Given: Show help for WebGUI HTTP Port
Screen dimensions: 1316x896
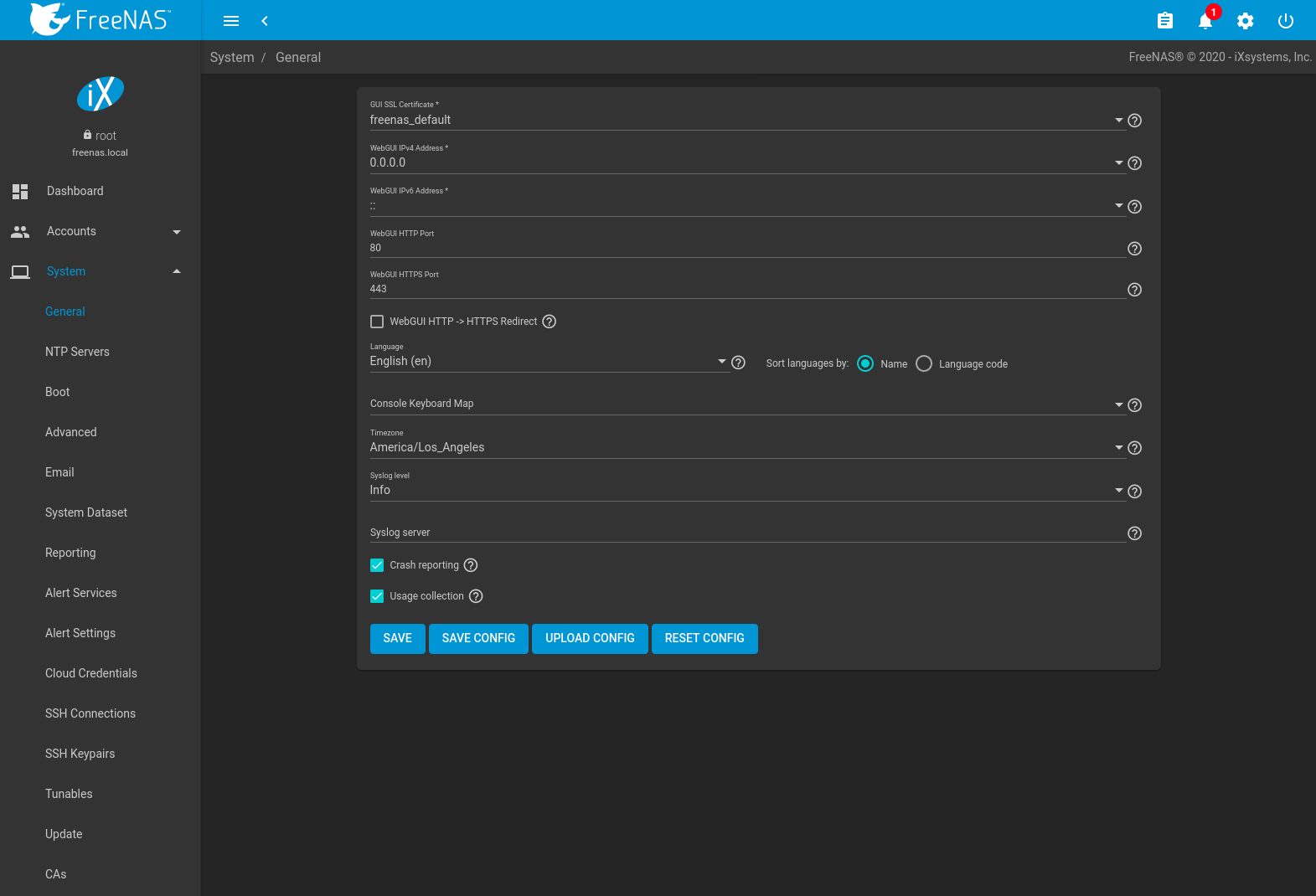Looking at the screenshot, I should click(x=1134, y=249).
